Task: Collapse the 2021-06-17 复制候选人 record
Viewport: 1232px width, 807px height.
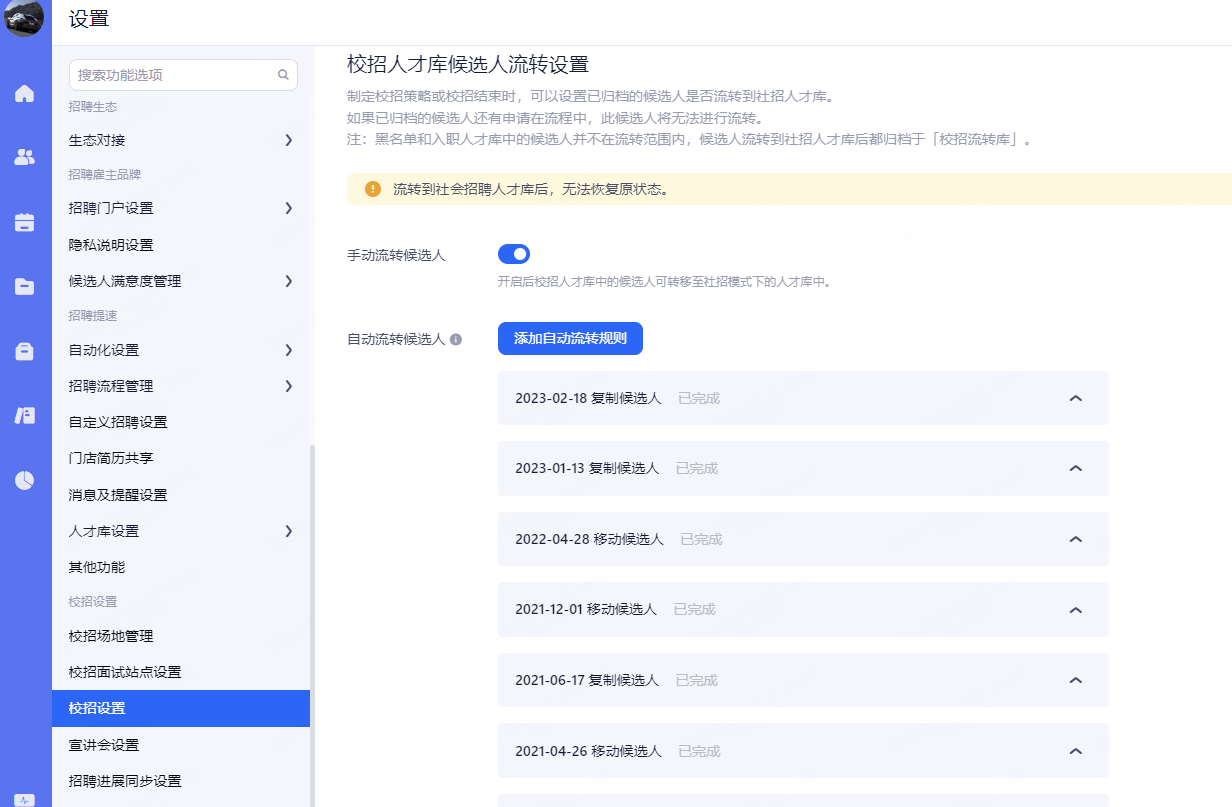Action: (x=1076, y=680)
